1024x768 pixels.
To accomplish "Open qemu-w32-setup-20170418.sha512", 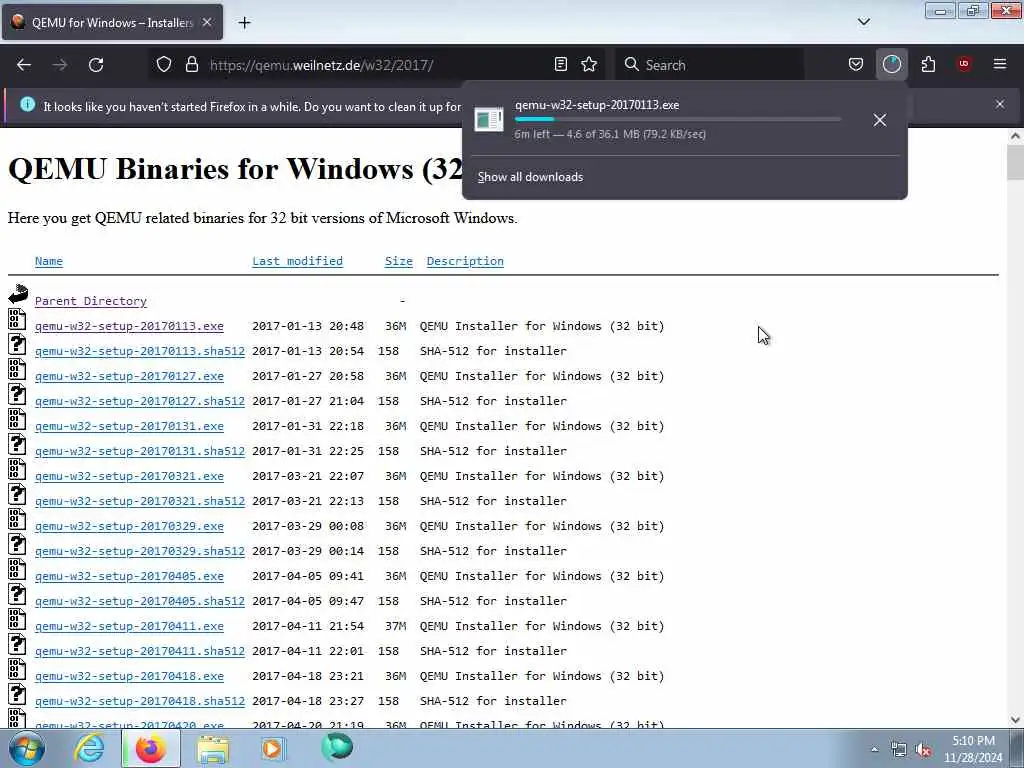I will coord(140,701).
